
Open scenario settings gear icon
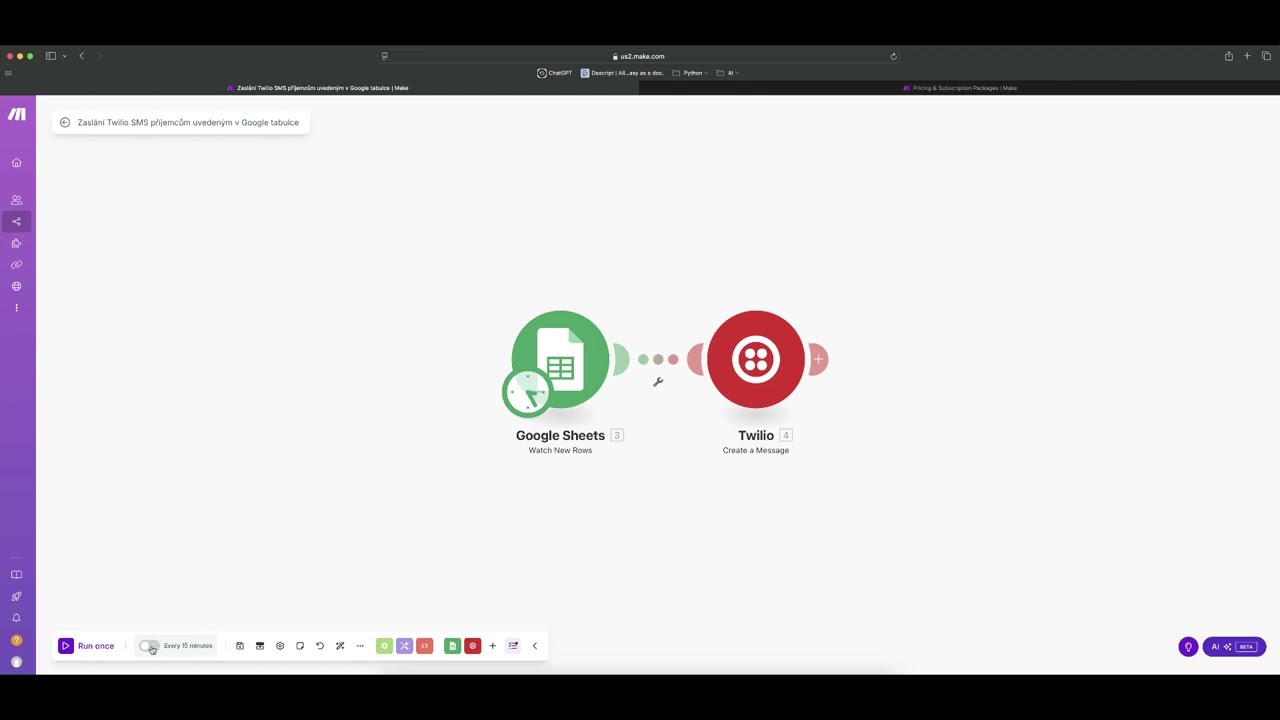[280, 646]
